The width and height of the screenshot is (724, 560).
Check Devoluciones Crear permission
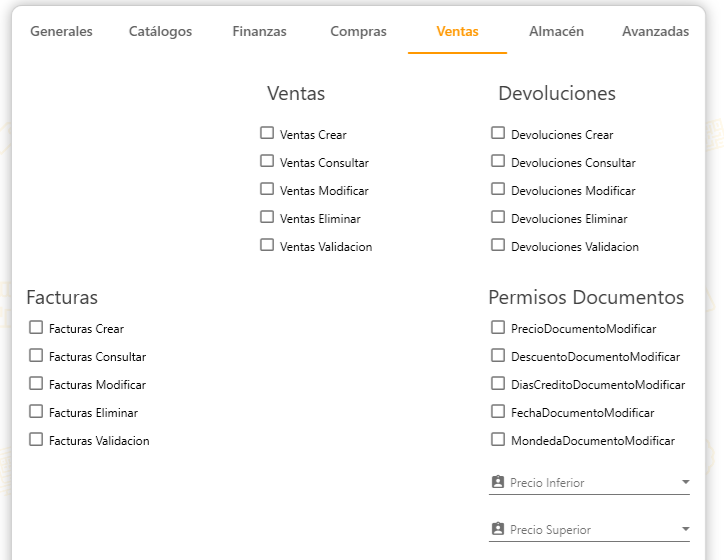click(x=498, y=133)
